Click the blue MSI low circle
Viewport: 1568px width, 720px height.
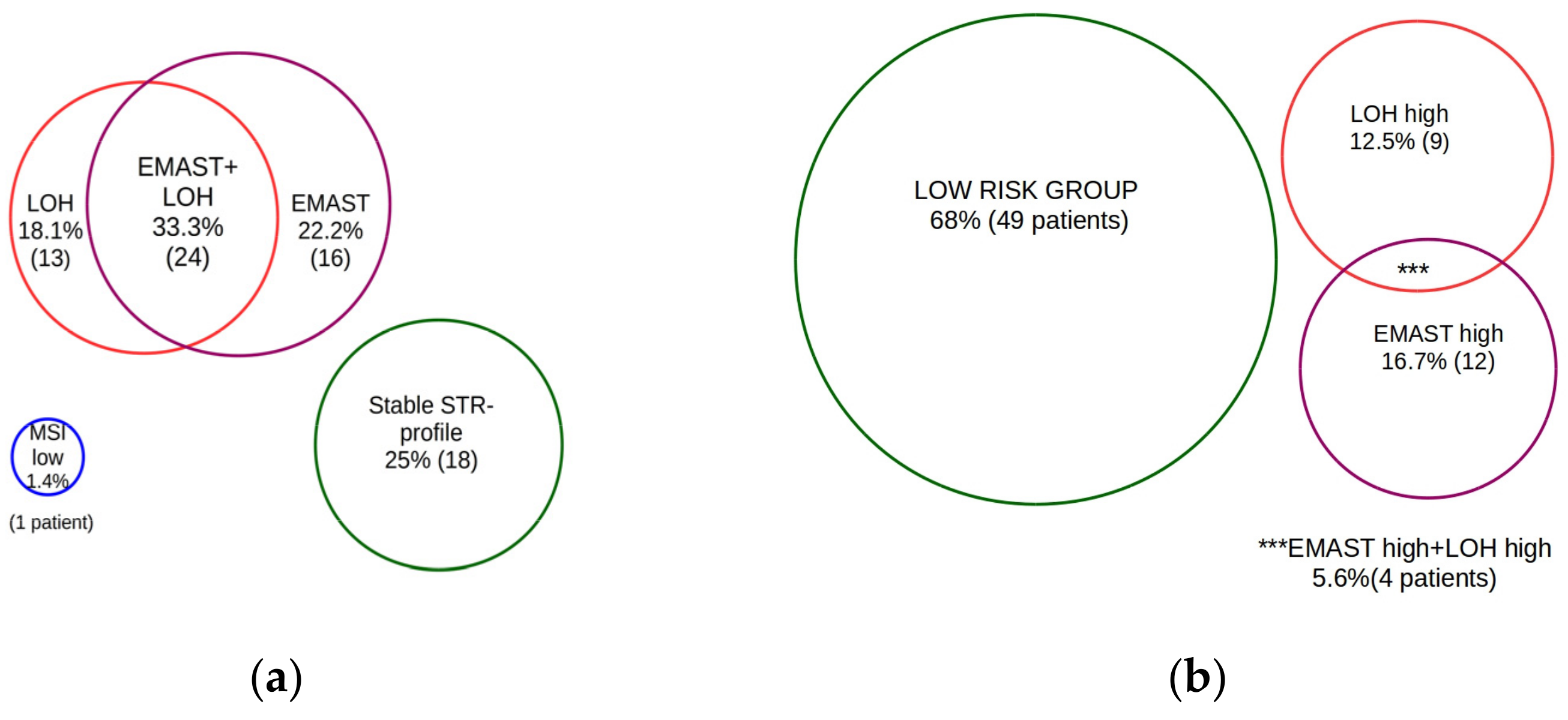coord(47,457)
